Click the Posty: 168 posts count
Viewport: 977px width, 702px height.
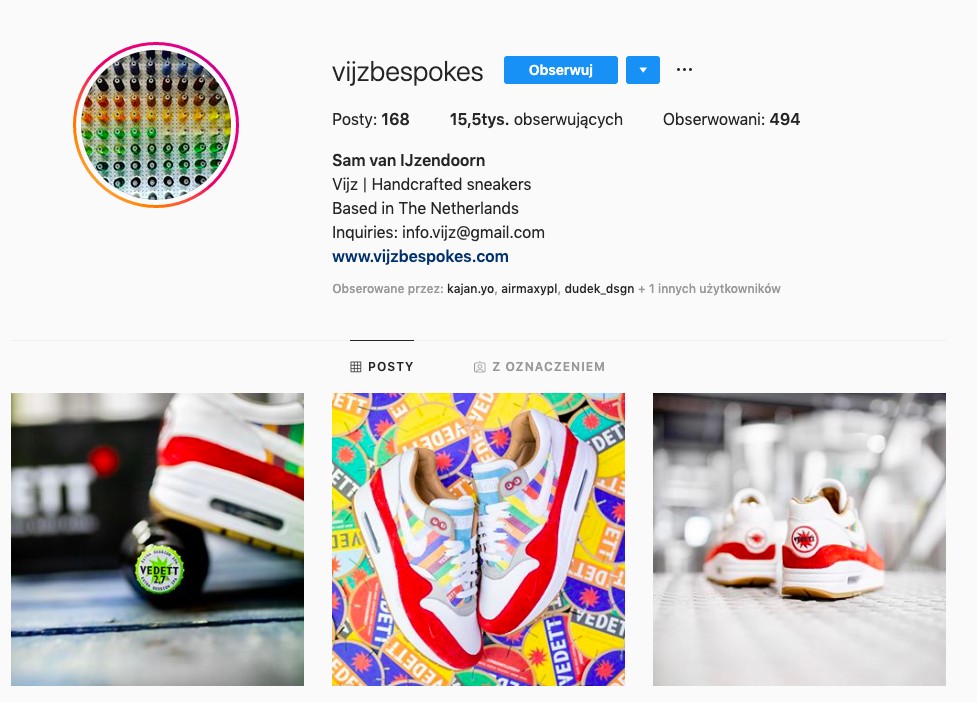[371, 120]
